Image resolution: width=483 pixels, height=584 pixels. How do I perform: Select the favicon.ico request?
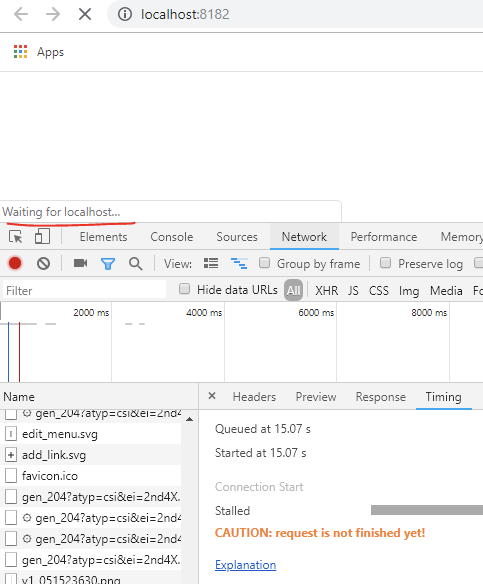[90, 476]
